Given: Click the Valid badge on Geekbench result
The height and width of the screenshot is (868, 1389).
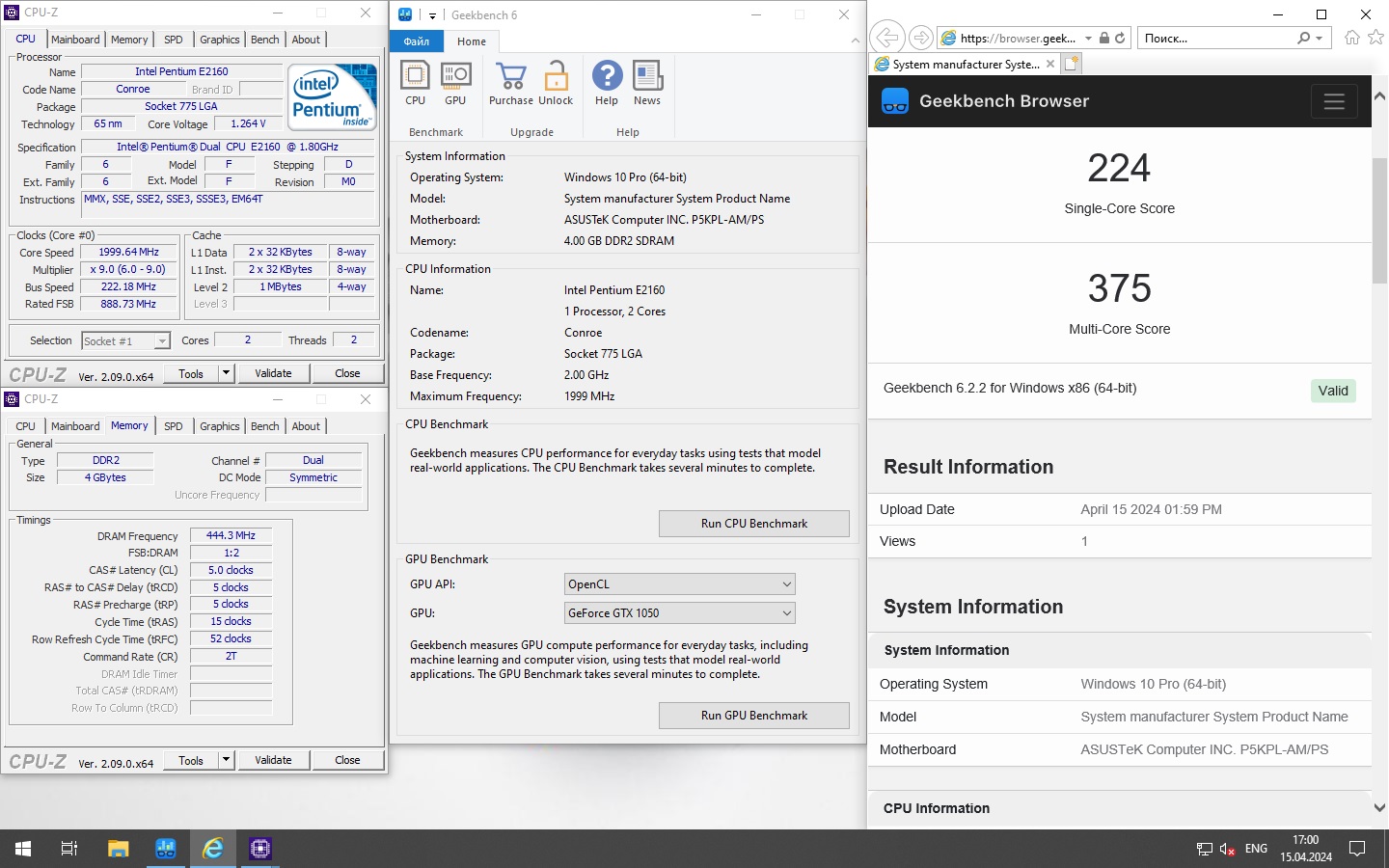Looking at the screenshot, I should coord(1333,391).
